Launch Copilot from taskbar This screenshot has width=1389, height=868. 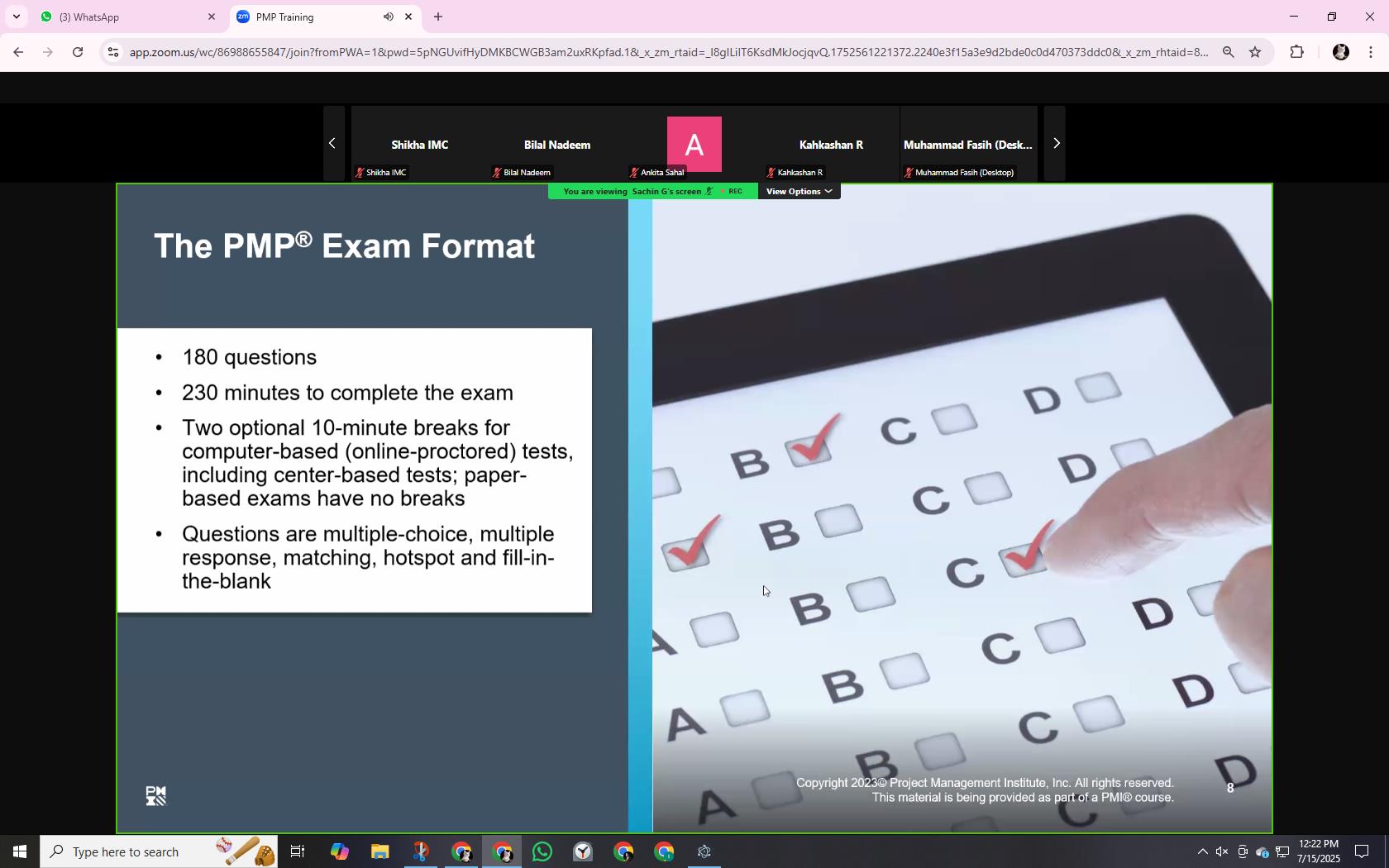[x=339, y=851]
